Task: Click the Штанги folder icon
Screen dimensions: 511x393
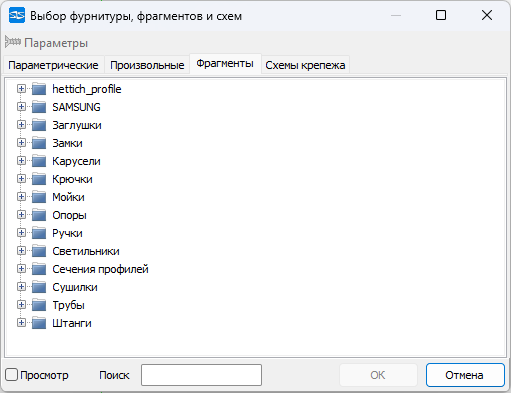Action: click(39, 323)
